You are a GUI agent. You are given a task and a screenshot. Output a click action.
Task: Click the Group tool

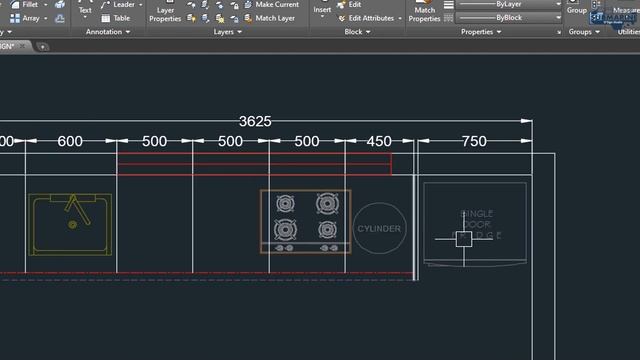[x=576, y=8]
